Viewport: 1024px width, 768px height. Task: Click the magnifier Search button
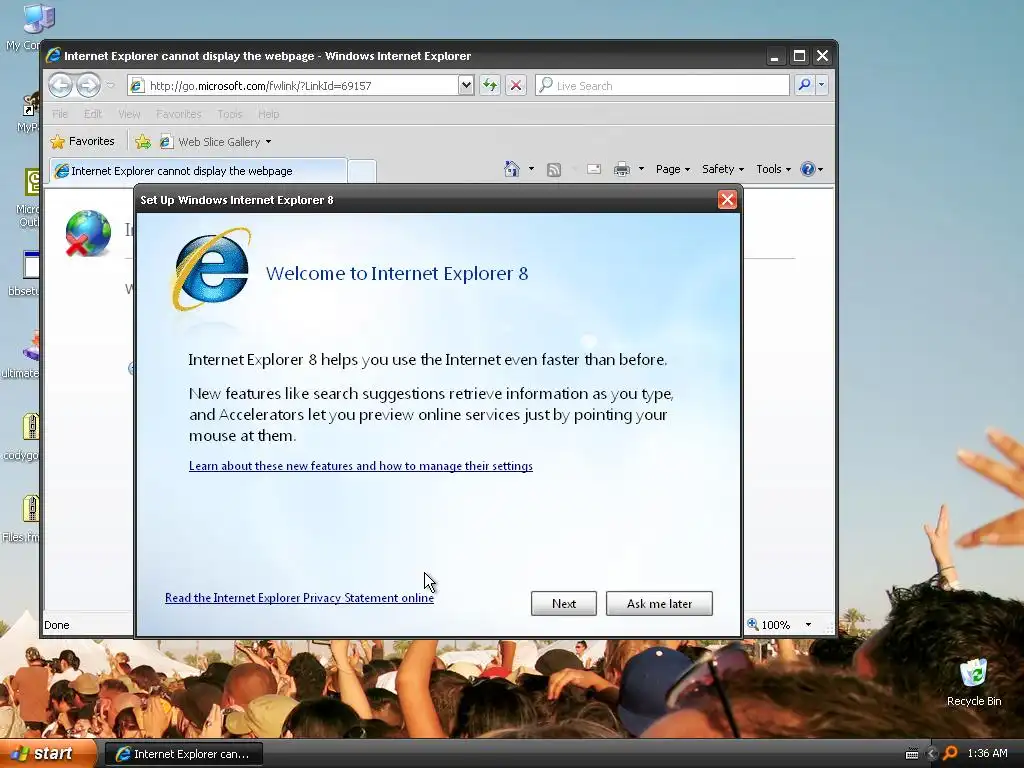(x=805, y=85)
